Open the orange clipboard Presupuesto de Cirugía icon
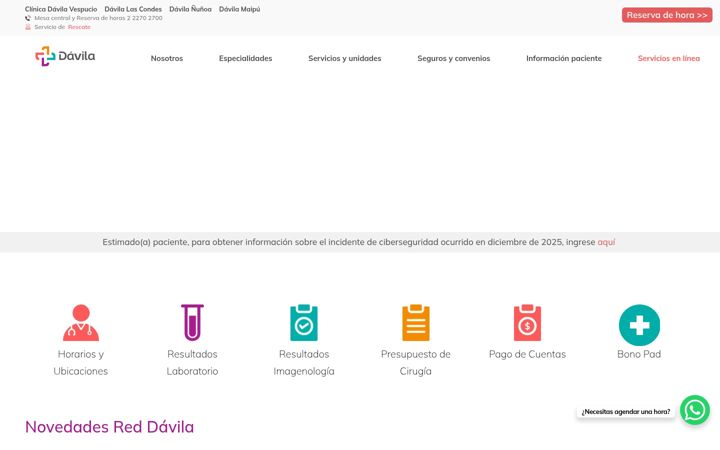 point(416,322)
